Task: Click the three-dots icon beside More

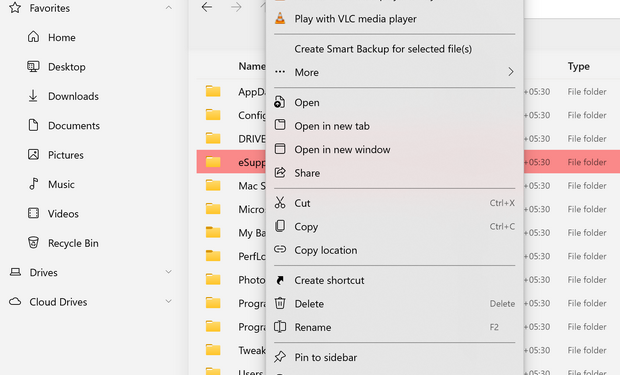Action: (280, 72)
